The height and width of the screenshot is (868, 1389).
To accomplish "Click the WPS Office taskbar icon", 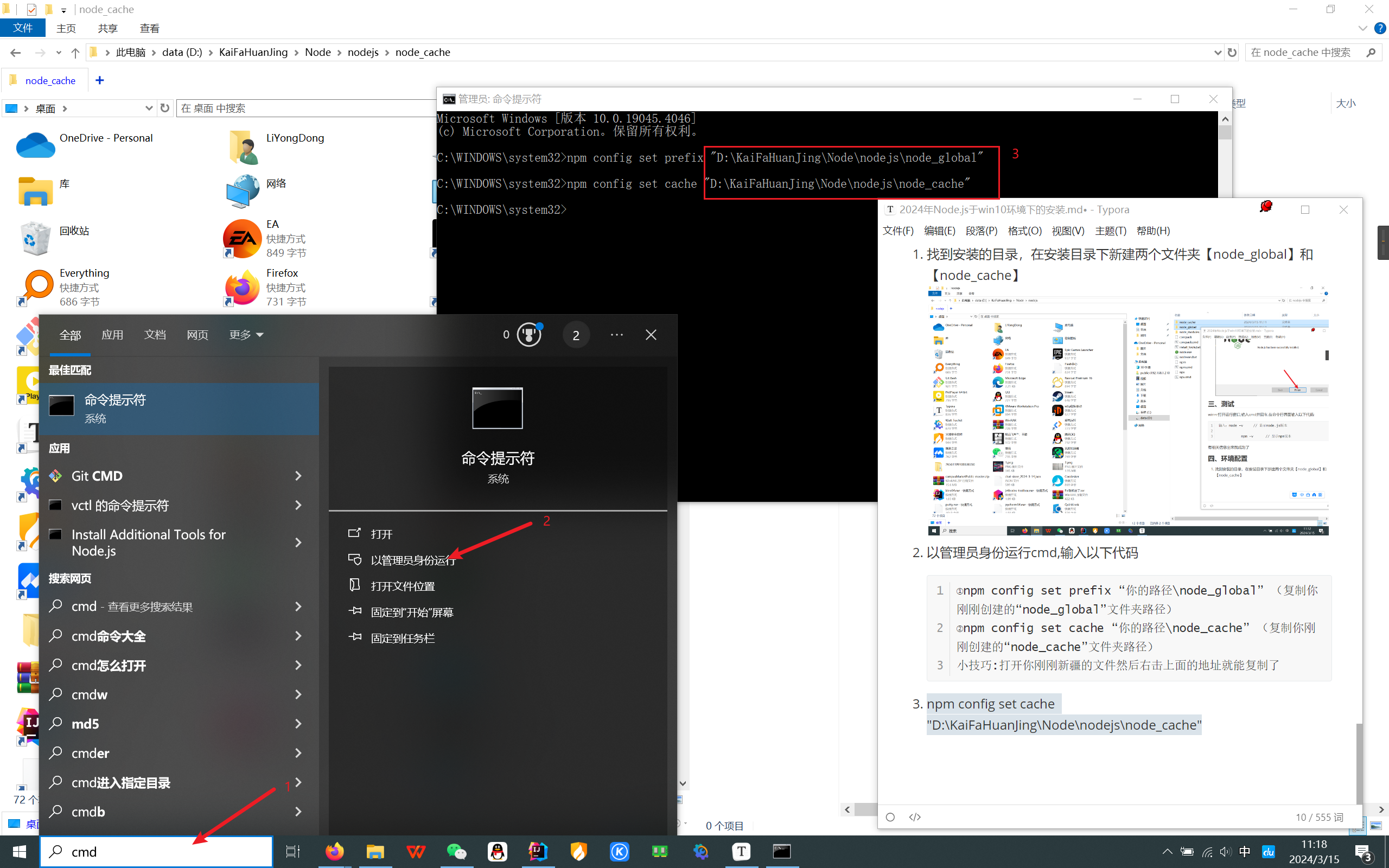I will pyautogui.click(x=416, y=851).
